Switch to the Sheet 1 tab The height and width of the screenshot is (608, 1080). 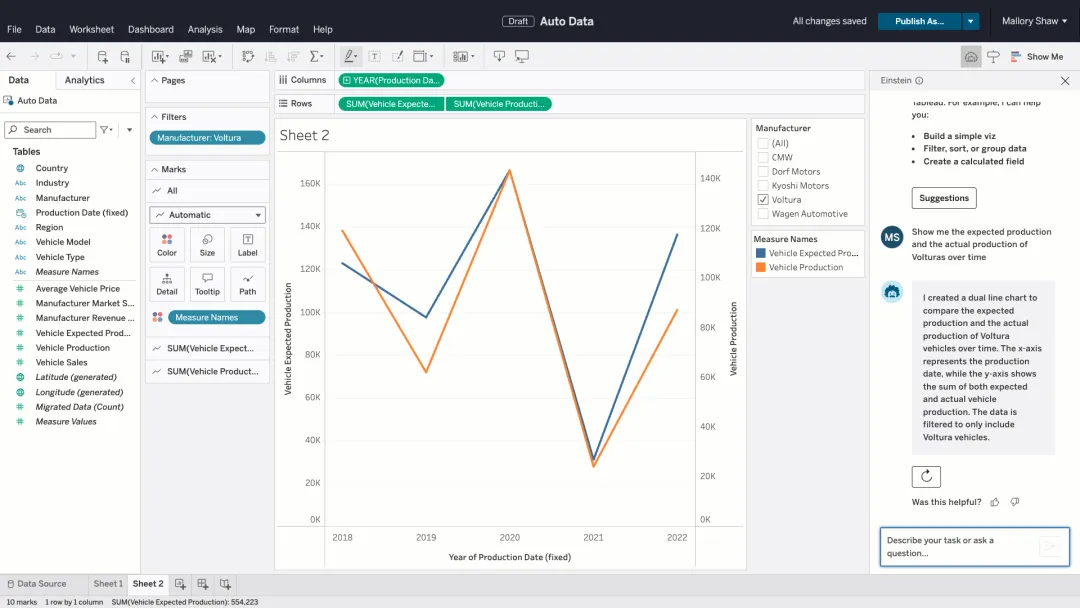click(108, 584)
